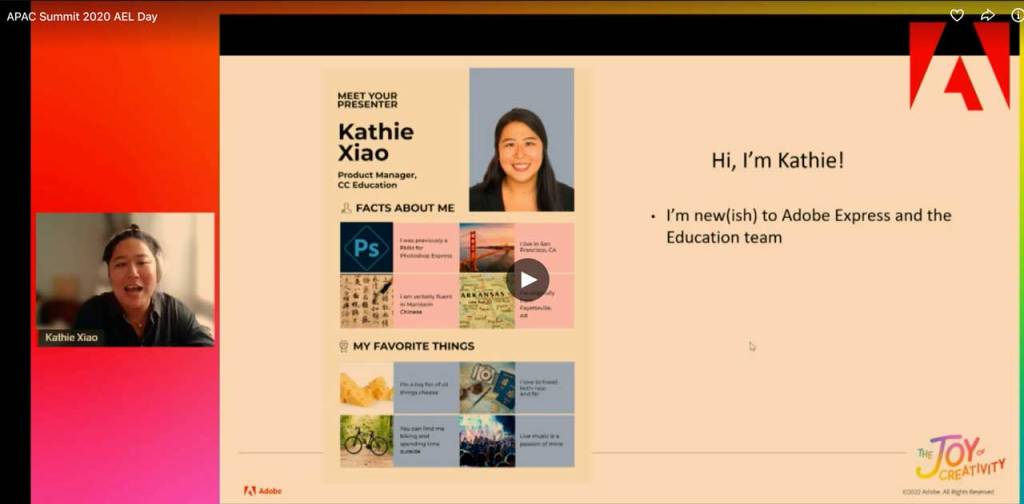This screenshot has height=504, width=1024.
Task: Click the small Adobe logo in slide footer
Action: point(262,491)
